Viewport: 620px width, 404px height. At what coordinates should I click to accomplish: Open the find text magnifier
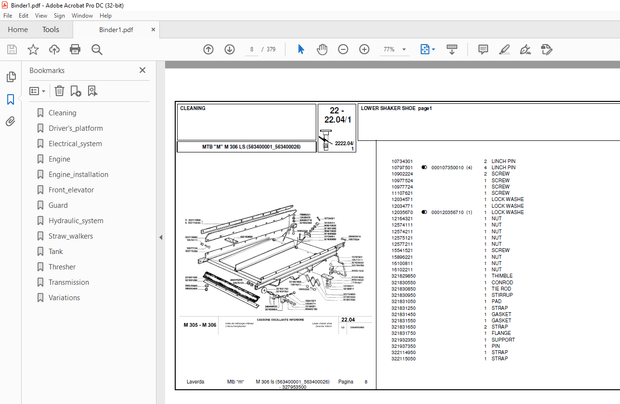[97, 49]
